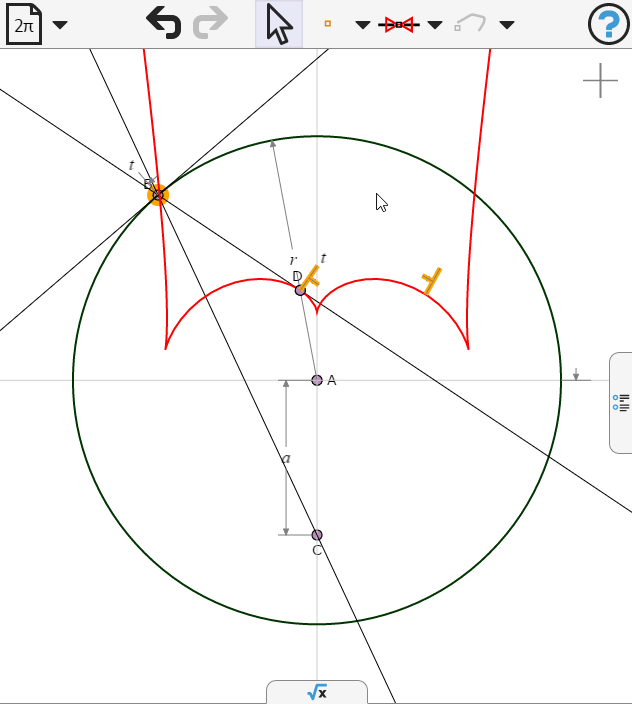
Task: Click the 2π new document icon
Action: point(24,24)
